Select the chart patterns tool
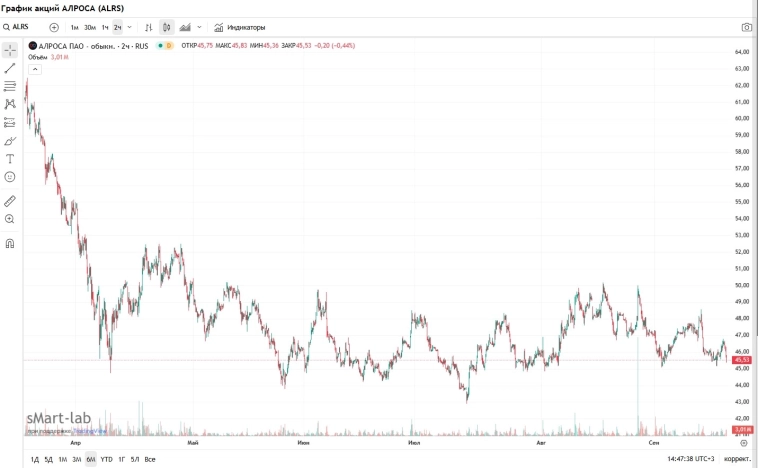 pos(10,104)
